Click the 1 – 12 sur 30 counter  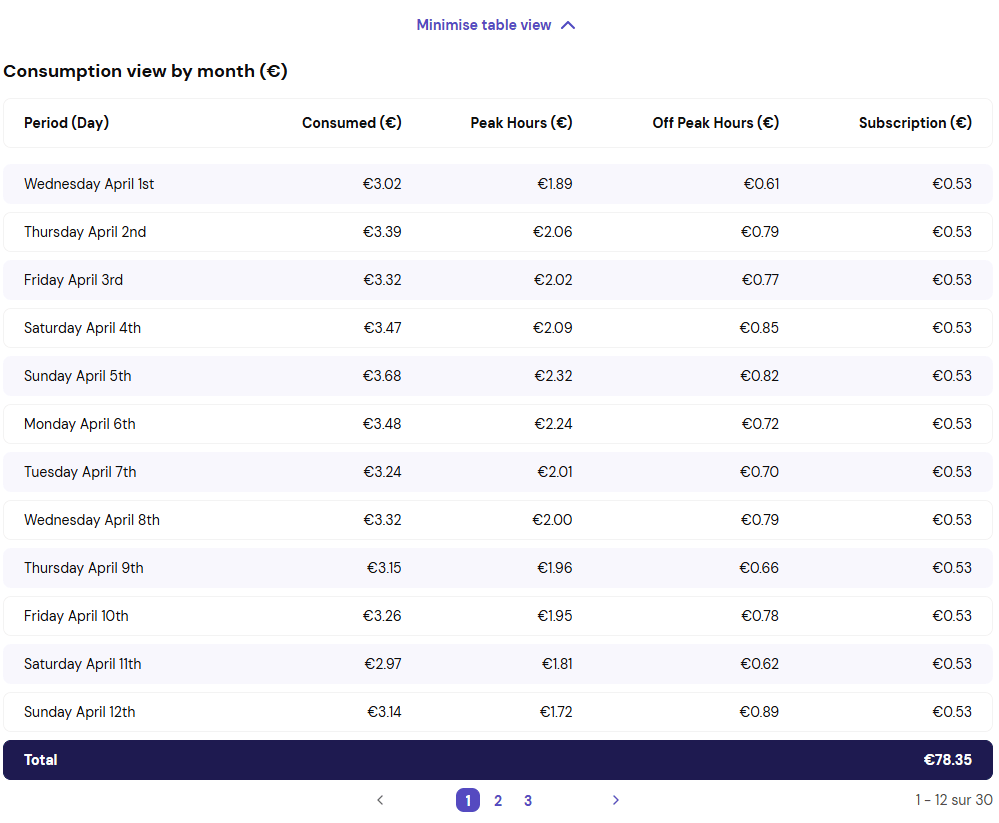954,800
